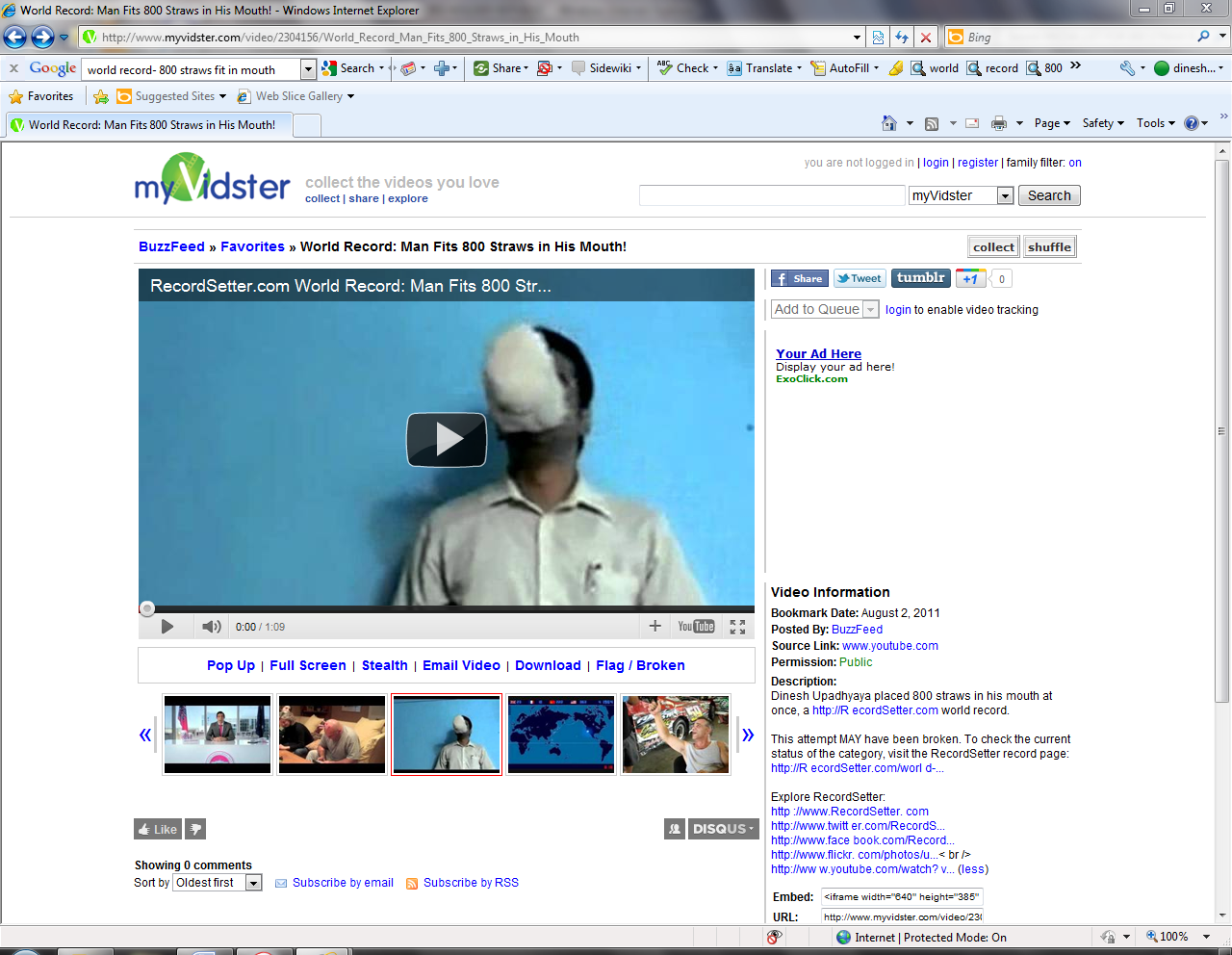Open DISQUS dropdown menu
Screen dimensions: 1232x955
click(x=724, y=829)
